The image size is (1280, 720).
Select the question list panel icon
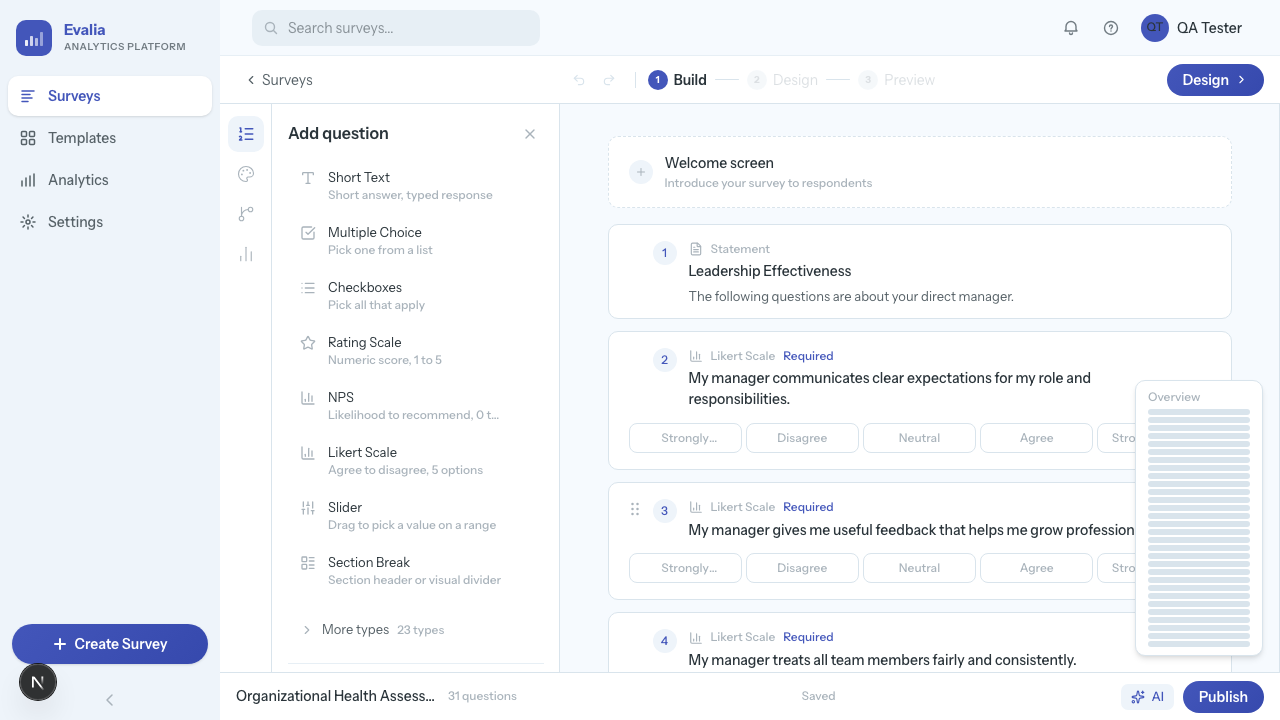tap(246, 134)
